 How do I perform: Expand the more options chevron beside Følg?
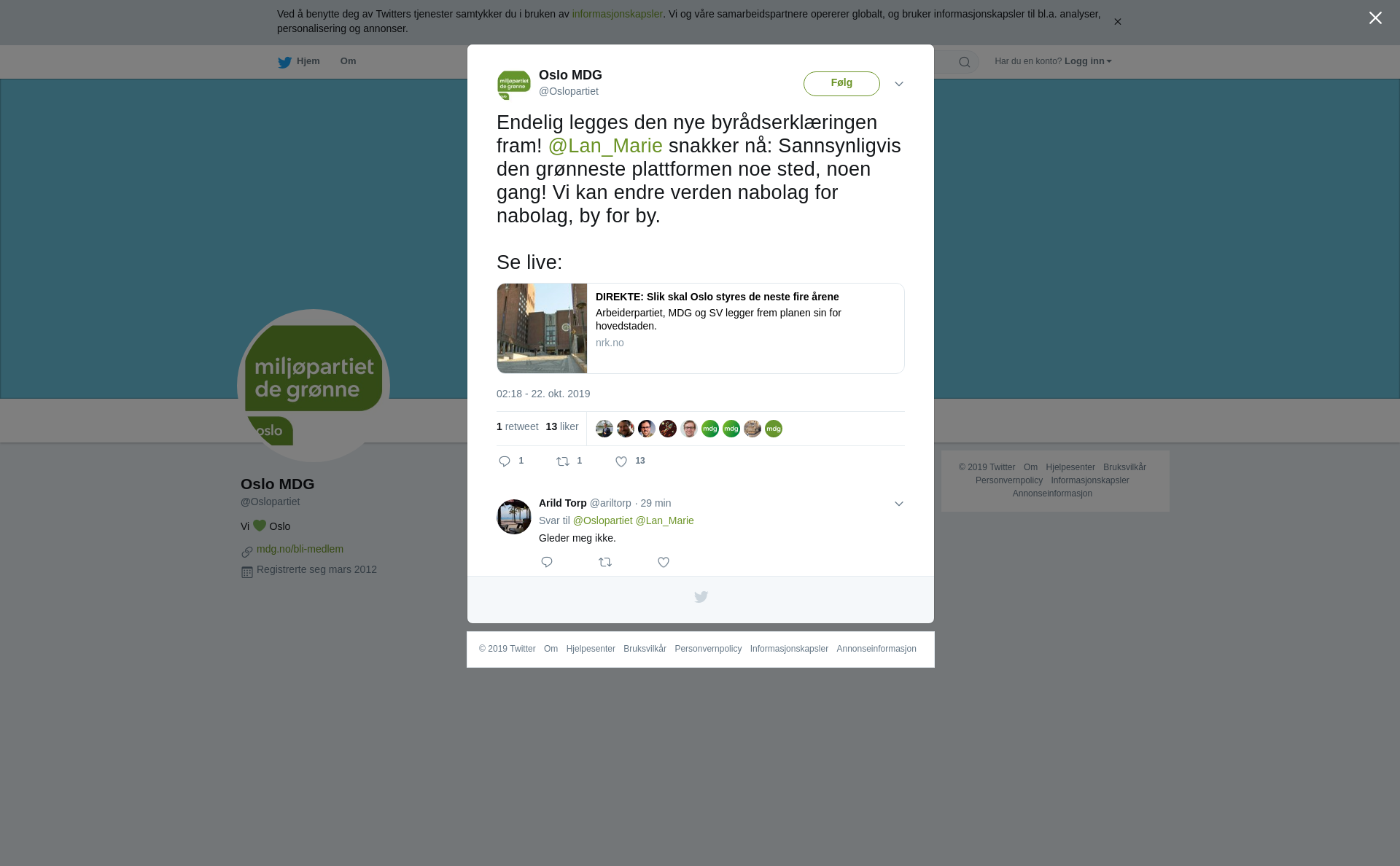click(x=899, y=84)
